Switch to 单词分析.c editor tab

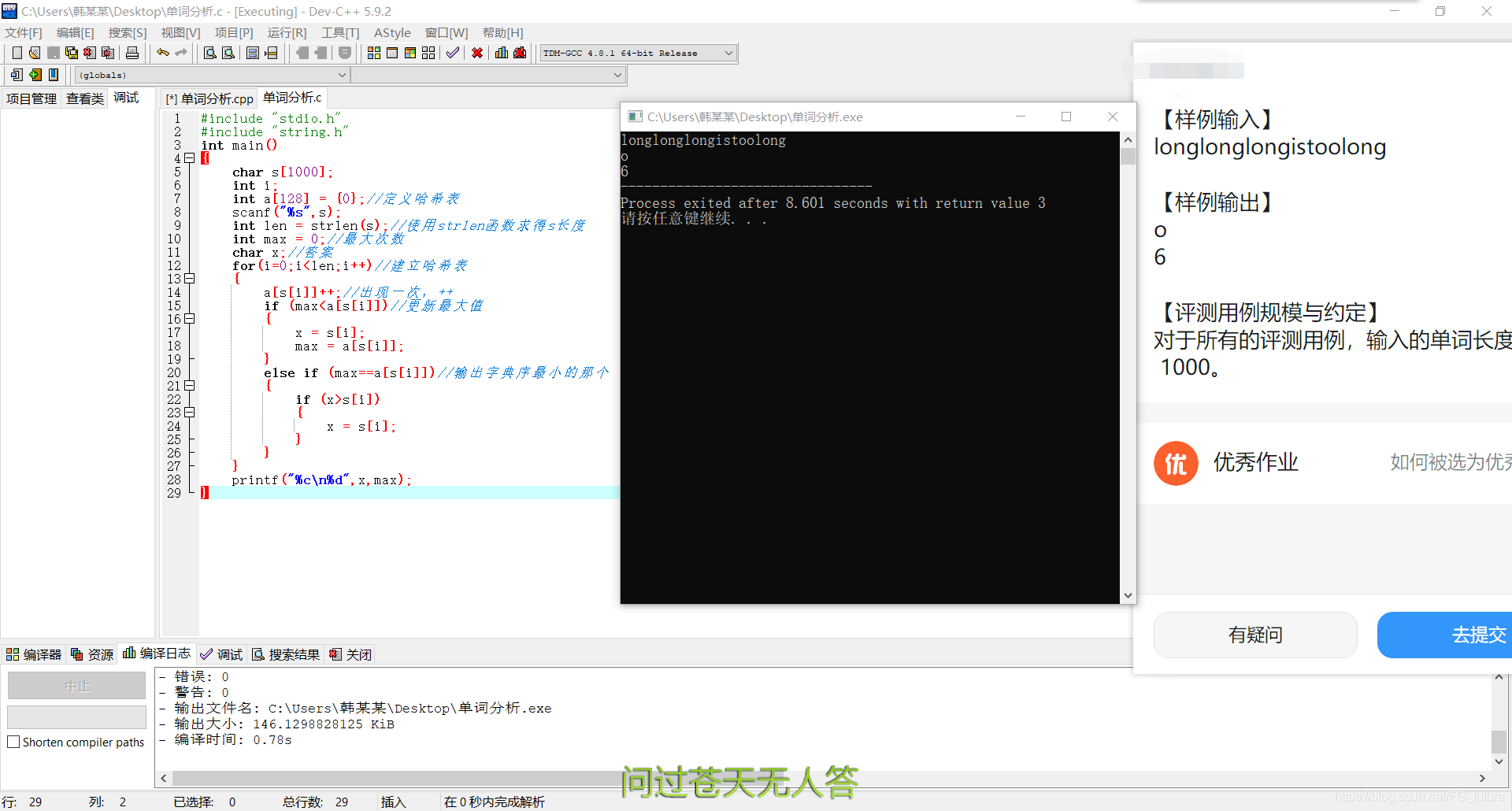[292, 98]
